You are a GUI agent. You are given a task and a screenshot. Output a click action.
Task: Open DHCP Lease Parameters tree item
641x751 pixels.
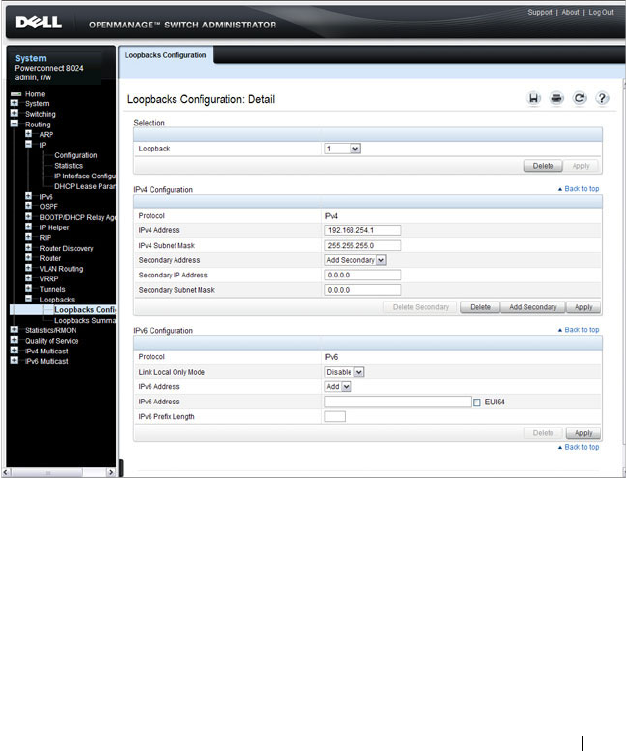[x=85, y=186]
